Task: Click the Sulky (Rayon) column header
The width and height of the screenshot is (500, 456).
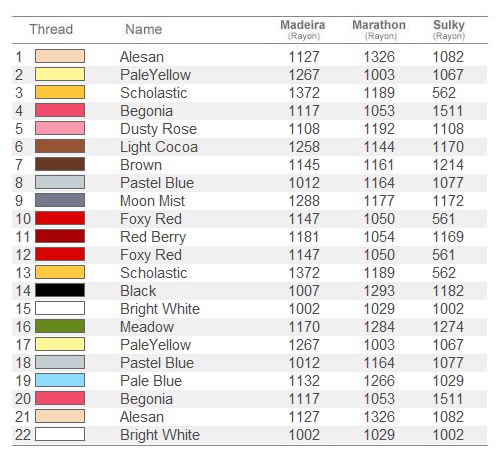Action: click(449, 29)
